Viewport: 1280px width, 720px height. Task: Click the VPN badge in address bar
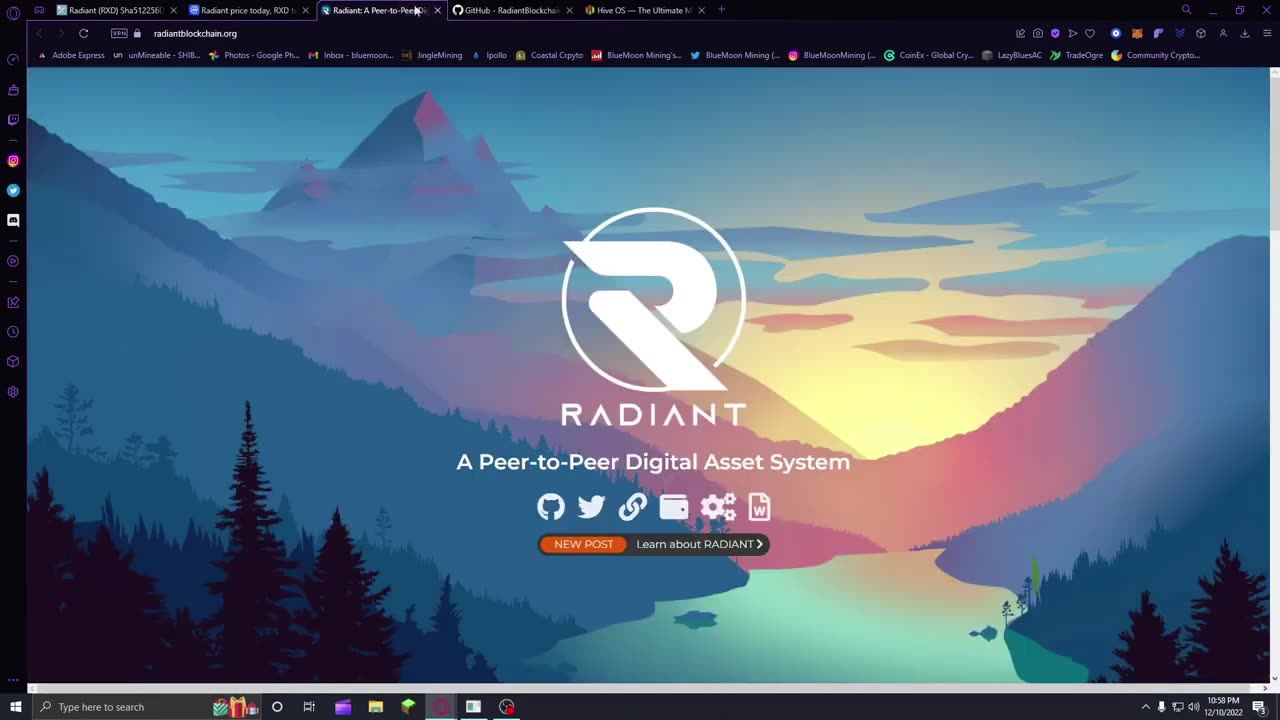(119, 33)
